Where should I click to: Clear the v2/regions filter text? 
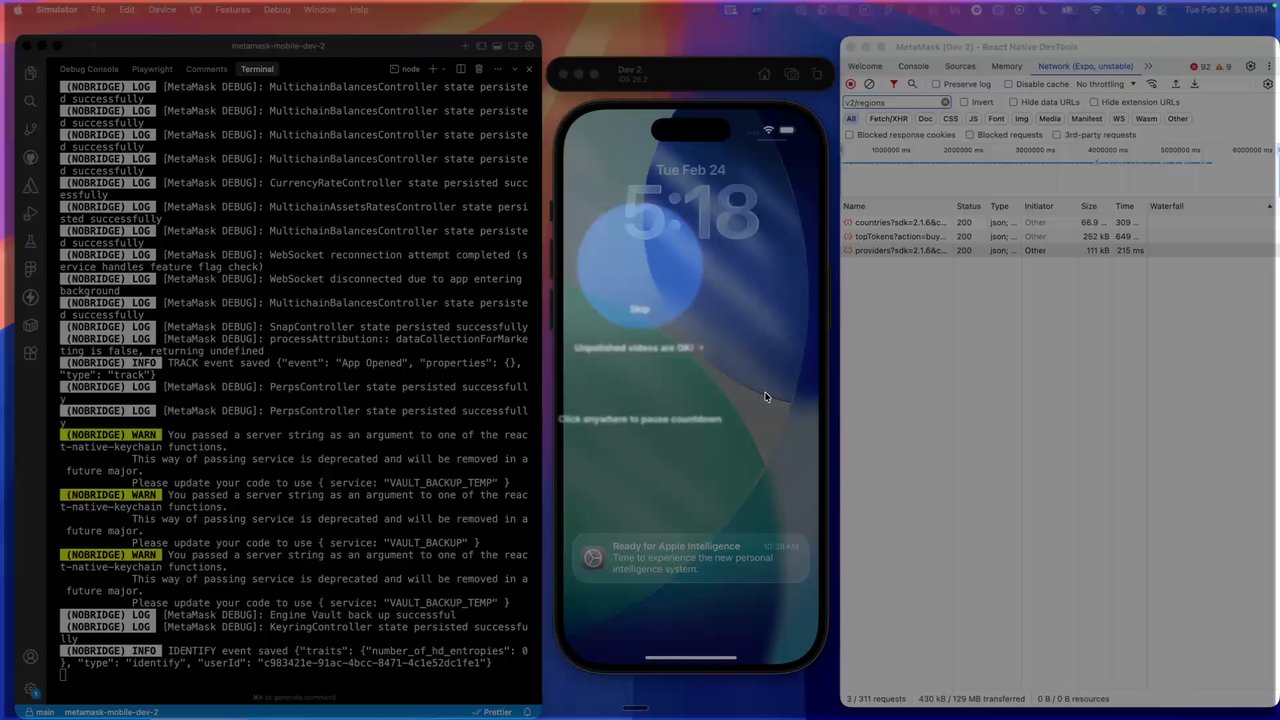(945, 102)
